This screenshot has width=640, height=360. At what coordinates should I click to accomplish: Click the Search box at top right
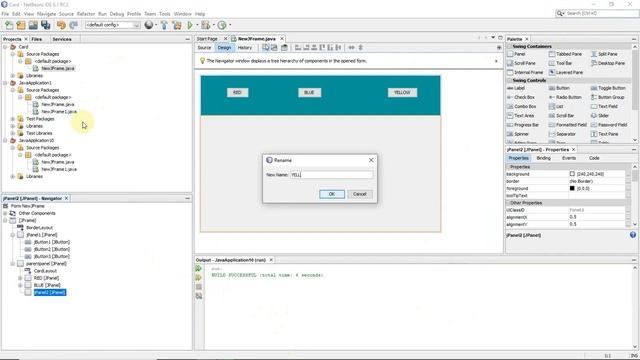click(x=598, y=13)
